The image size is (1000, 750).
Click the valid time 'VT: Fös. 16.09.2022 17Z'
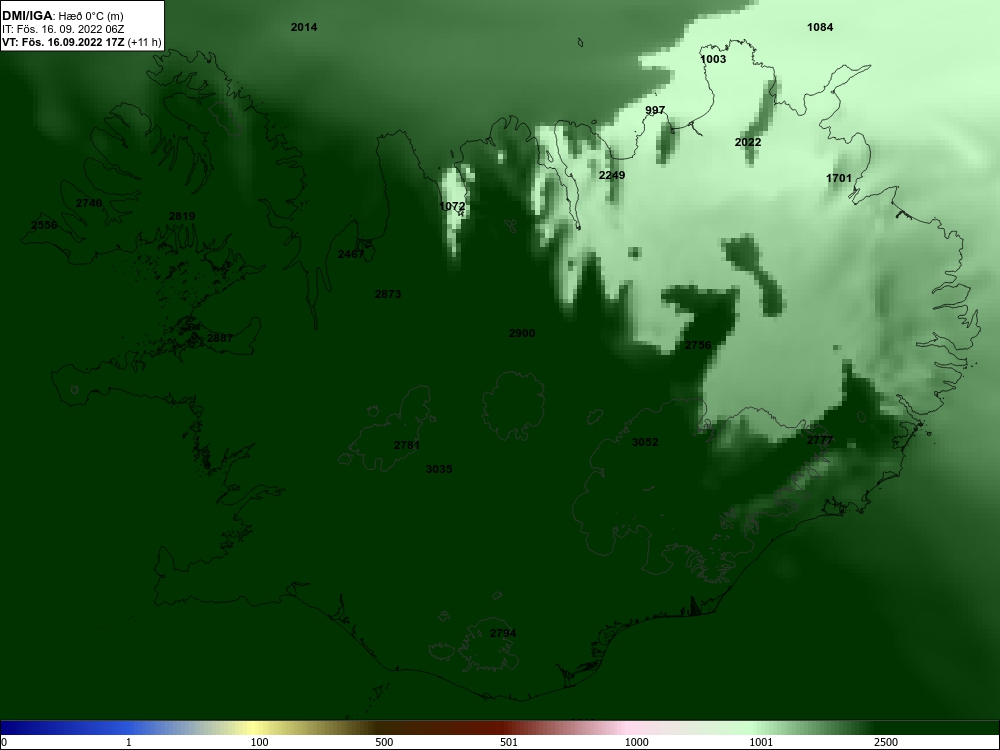(x=63, y=42)
